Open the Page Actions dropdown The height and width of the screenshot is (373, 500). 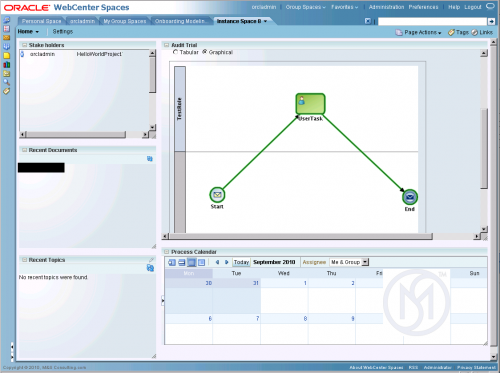point(423,32)
